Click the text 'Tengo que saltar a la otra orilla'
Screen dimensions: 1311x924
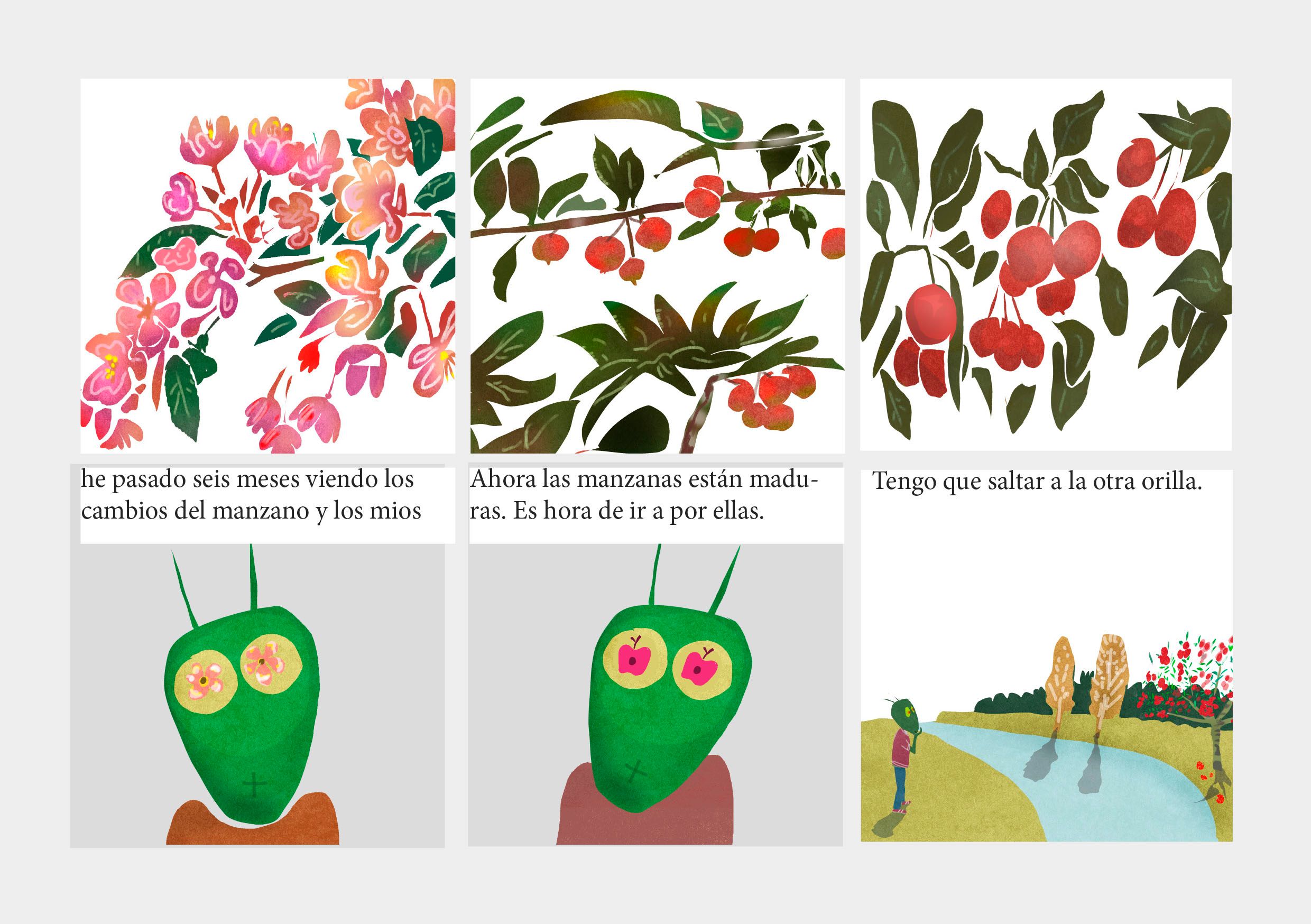1037,482
